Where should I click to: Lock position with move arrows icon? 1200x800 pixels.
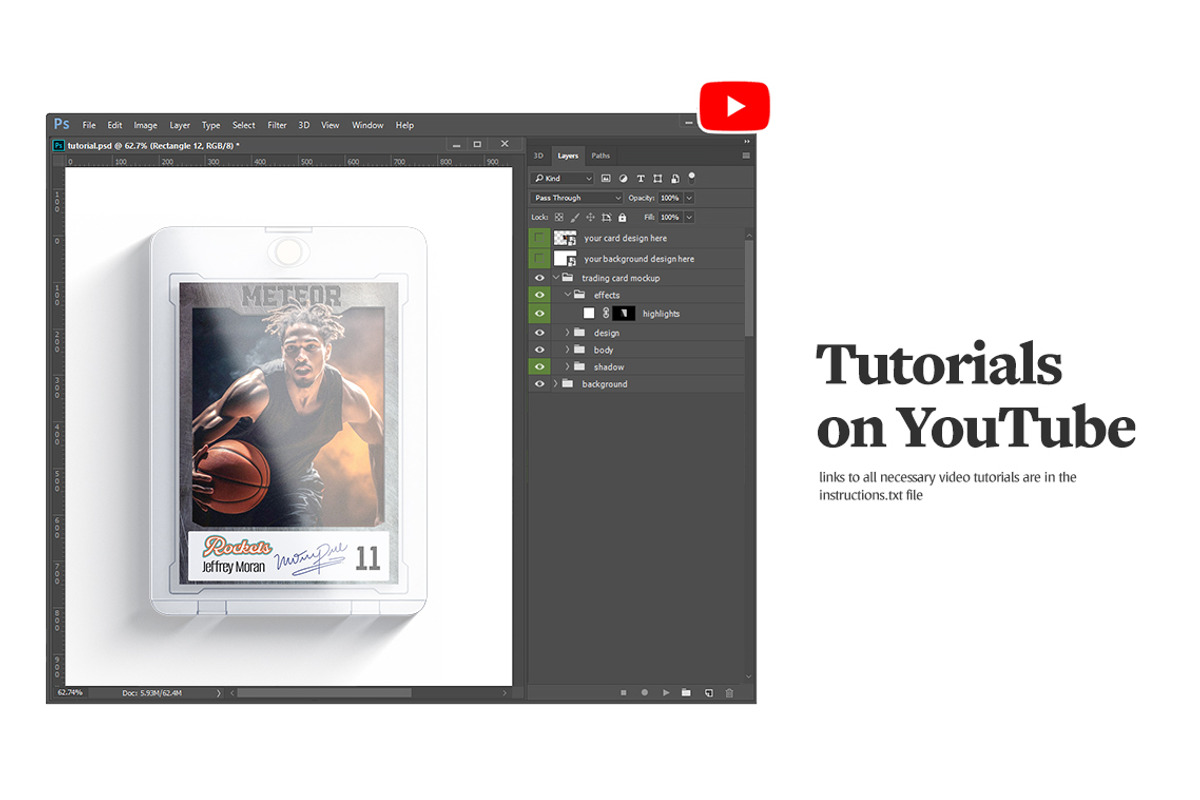pos(591,217)
